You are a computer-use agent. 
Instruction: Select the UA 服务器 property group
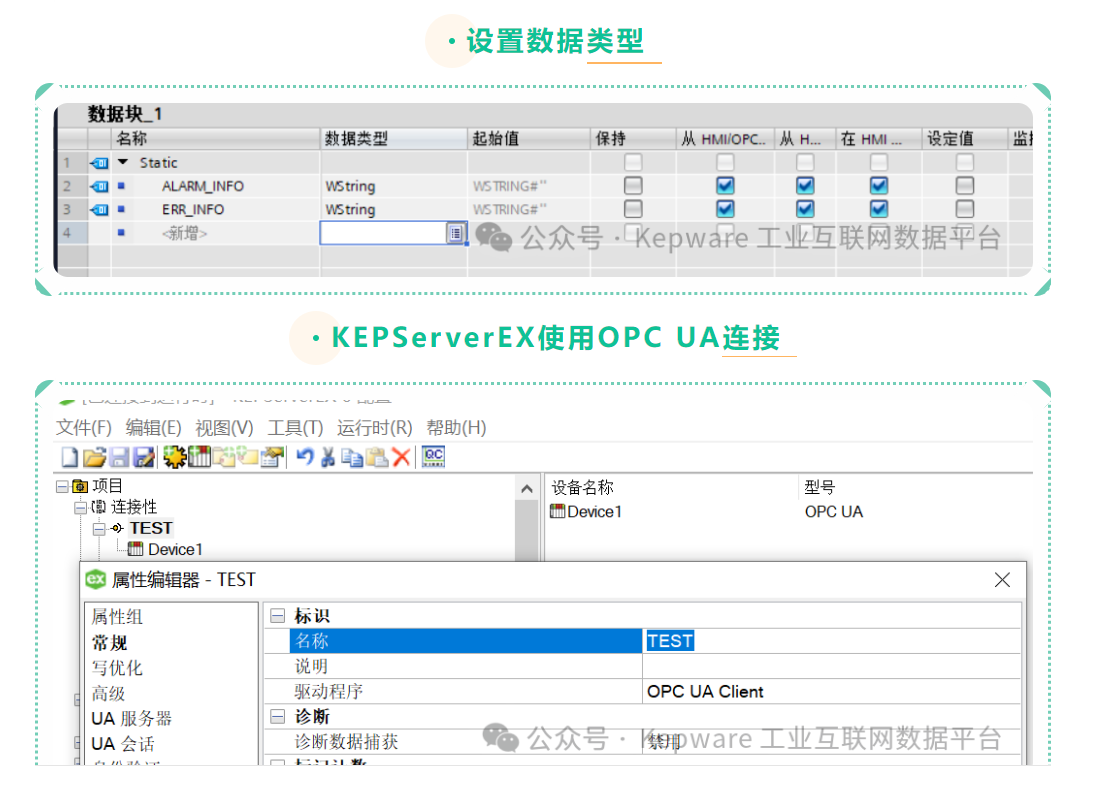click(x=132, y=718)
